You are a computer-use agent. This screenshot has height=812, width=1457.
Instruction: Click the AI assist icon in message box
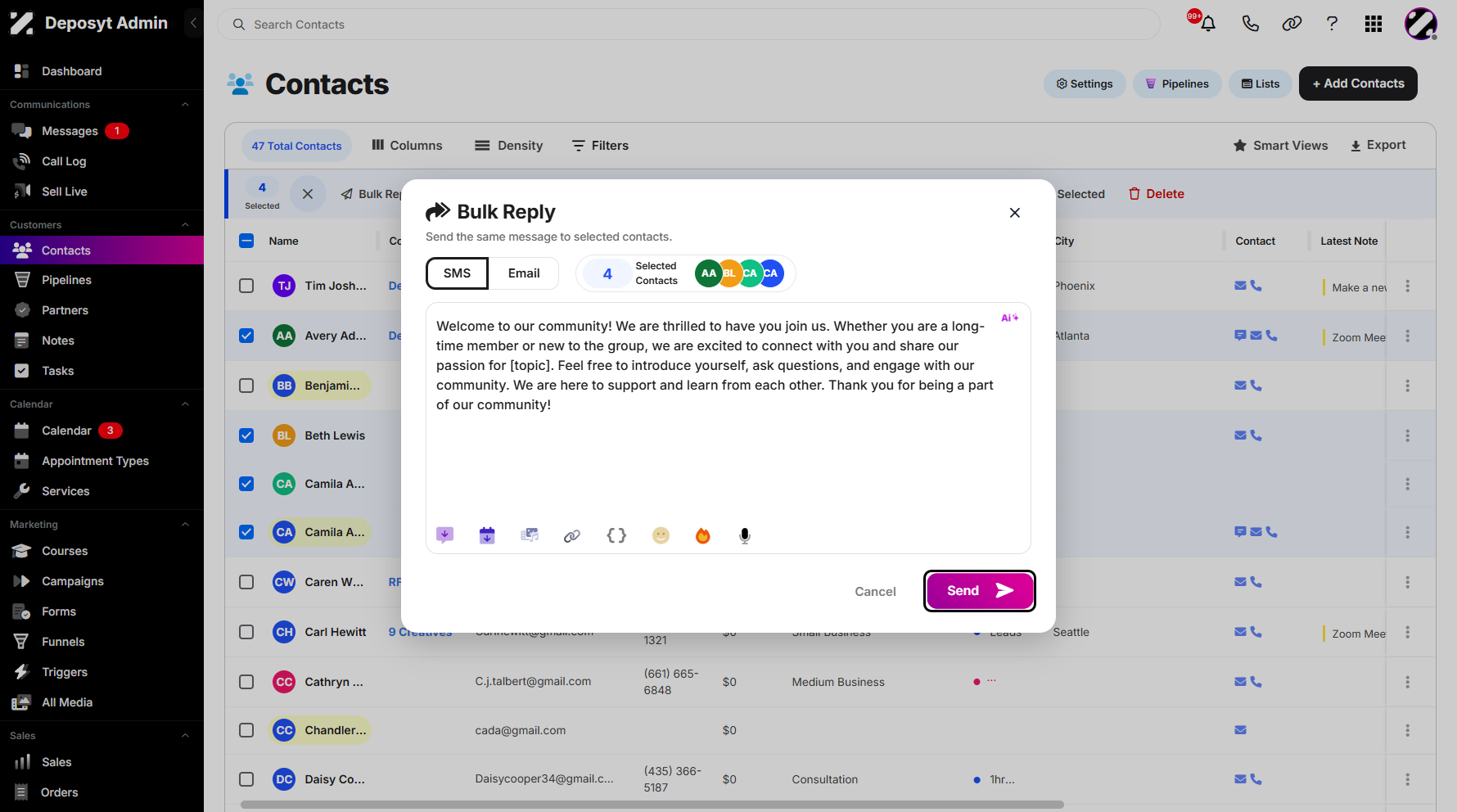point(1010,318)
